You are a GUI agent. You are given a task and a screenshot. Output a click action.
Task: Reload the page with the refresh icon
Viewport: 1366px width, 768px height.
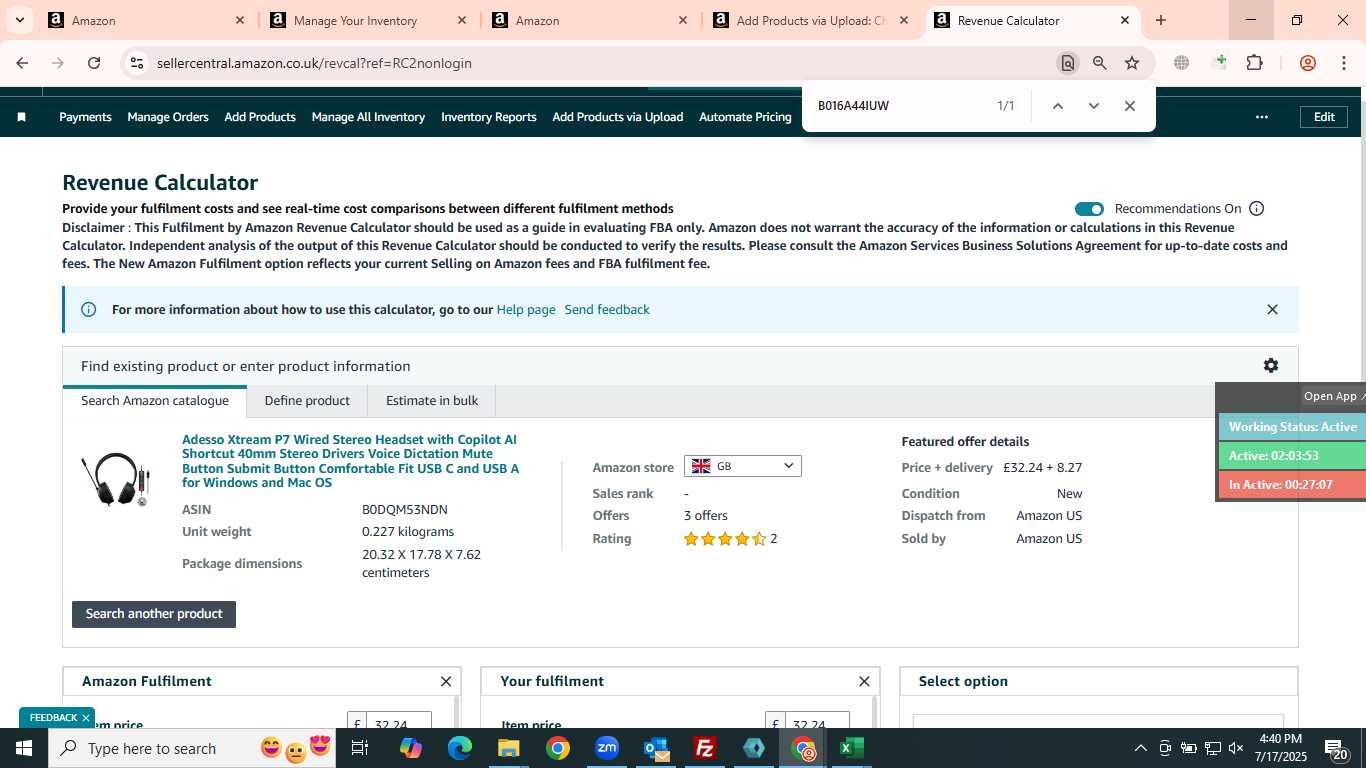pyautogui.click(x=94, y=63)
